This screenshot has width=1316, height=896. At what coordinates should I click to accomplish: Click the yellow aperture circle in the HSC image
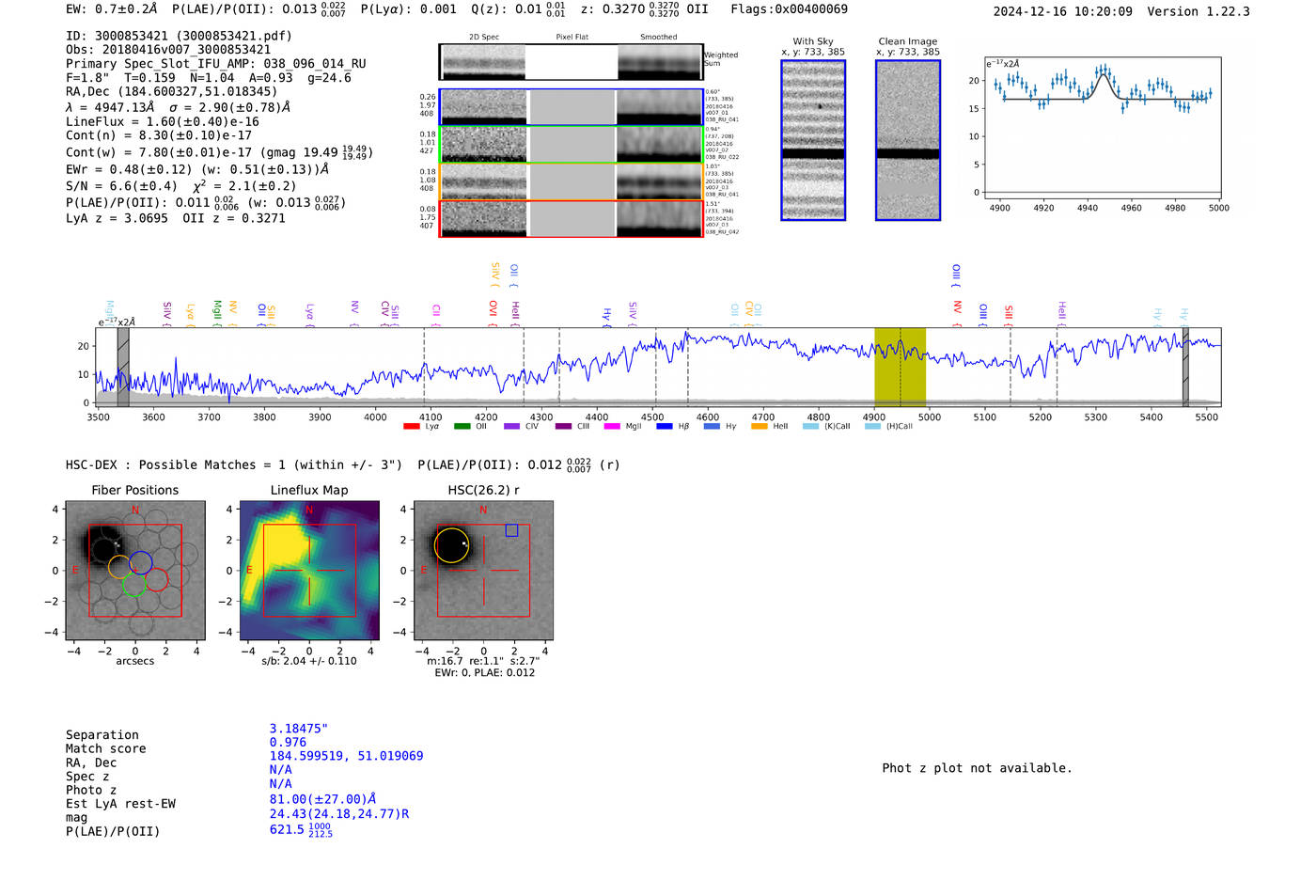[x=452, y=545]
